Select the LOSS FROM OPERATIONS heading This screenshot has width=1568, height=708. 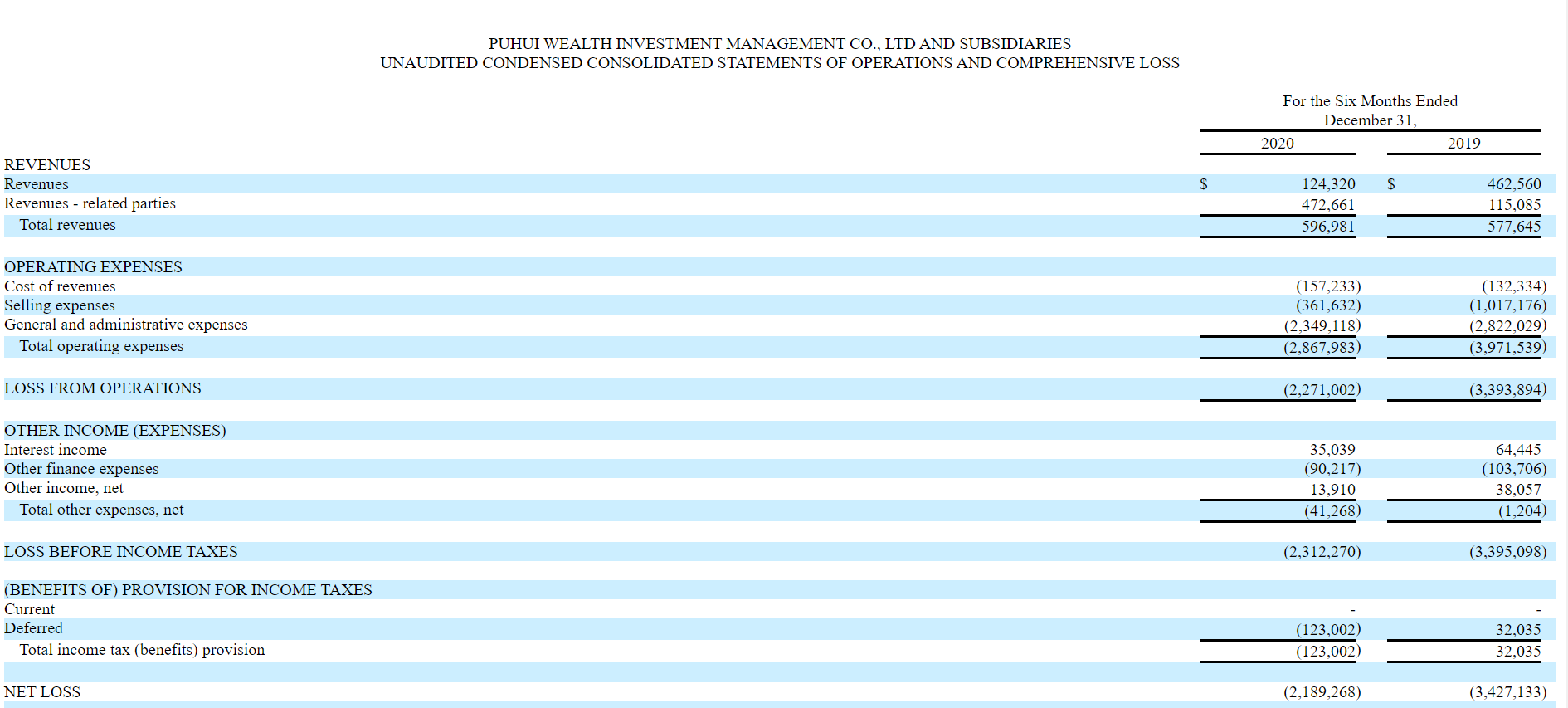click(x=103, y=388)
